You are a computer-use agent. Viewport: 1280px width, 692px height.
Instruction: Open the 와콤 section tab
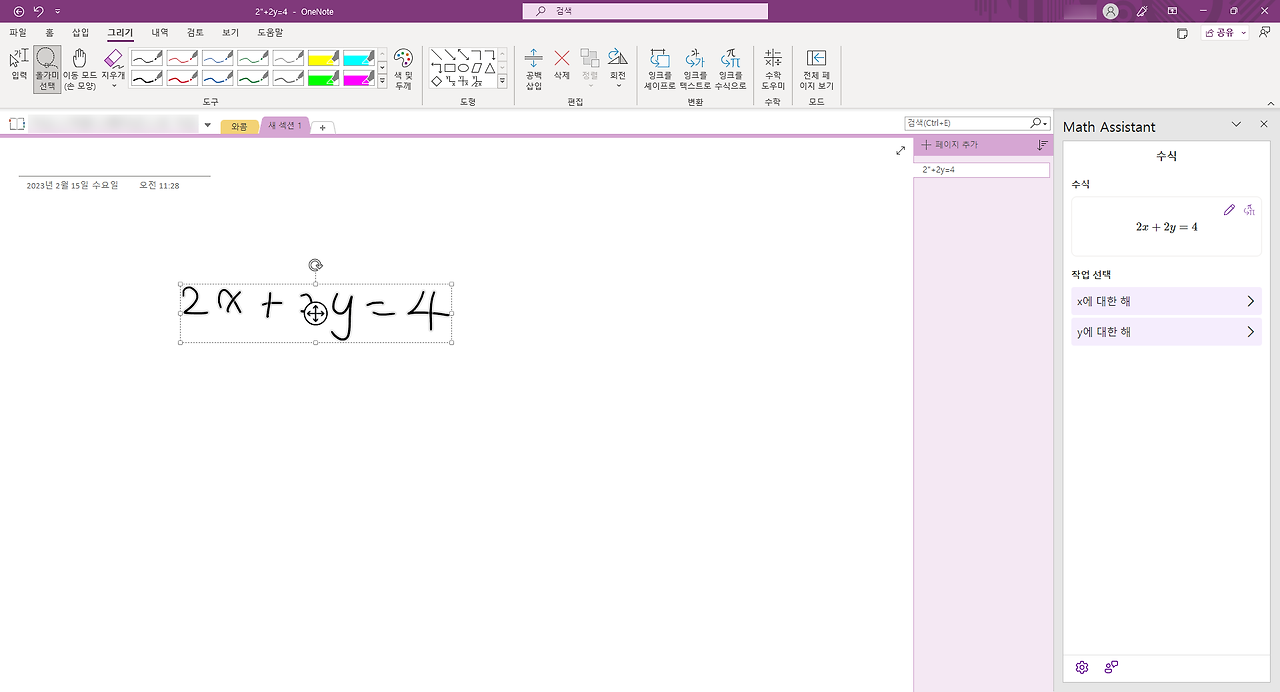click(x=240, y=126)
